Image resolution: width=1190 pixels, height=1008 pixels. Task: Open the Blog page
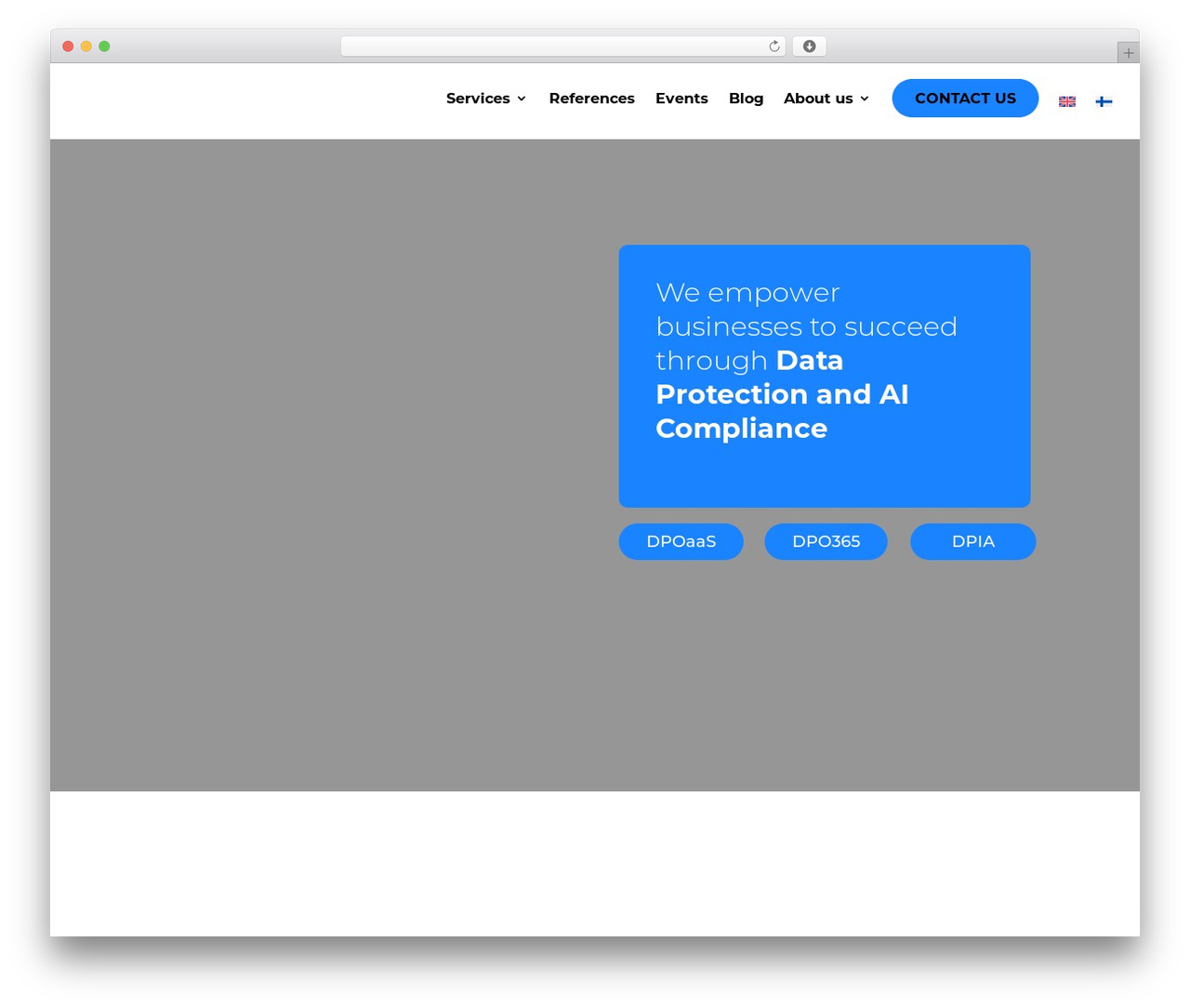pos(746,99)
